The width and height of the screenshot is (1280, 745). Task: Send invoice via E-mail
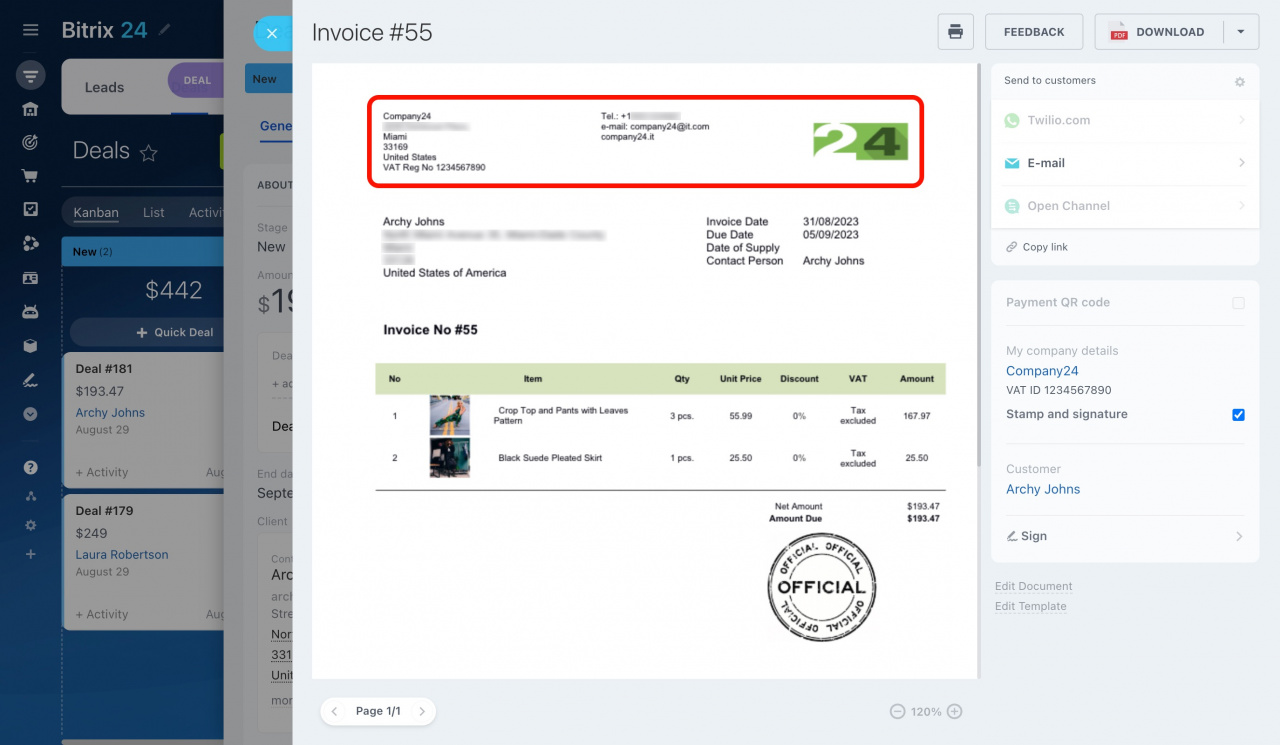[1125, 163]
